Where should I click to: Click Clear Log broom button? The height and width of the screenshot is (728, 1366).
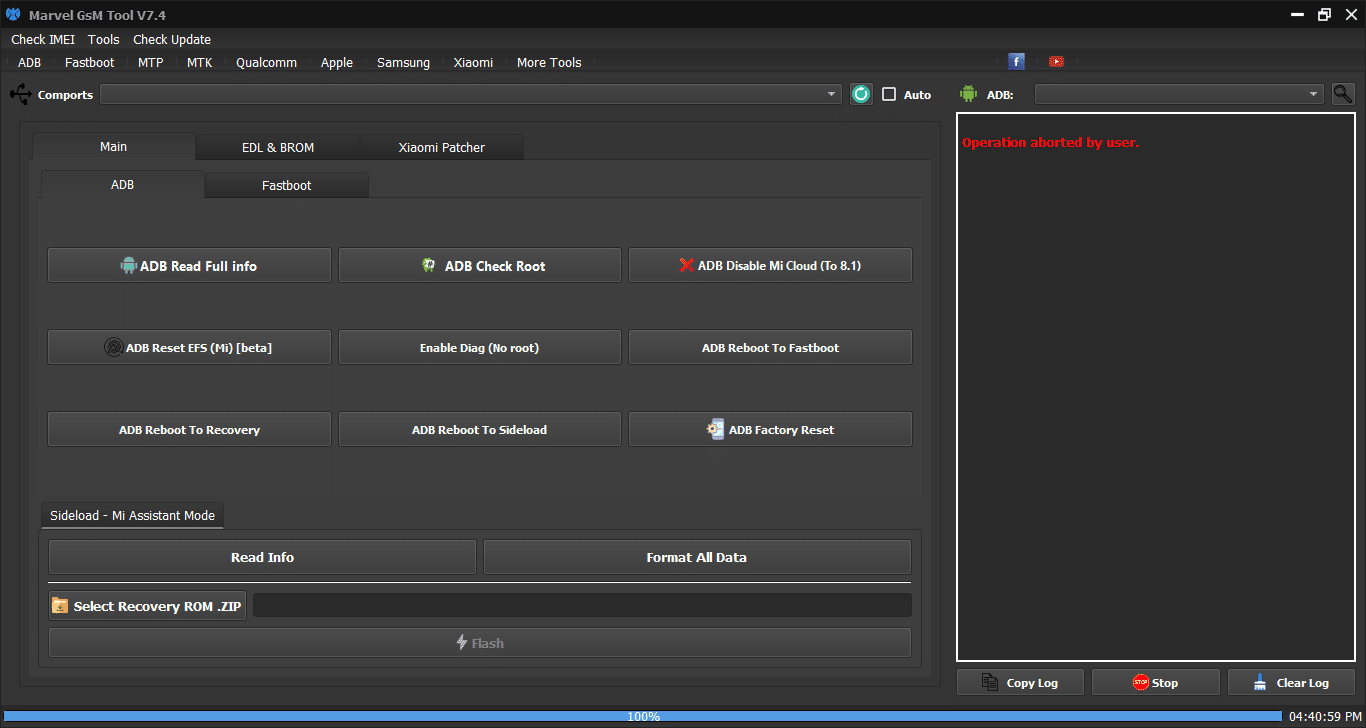click(x=1291, y=683)
